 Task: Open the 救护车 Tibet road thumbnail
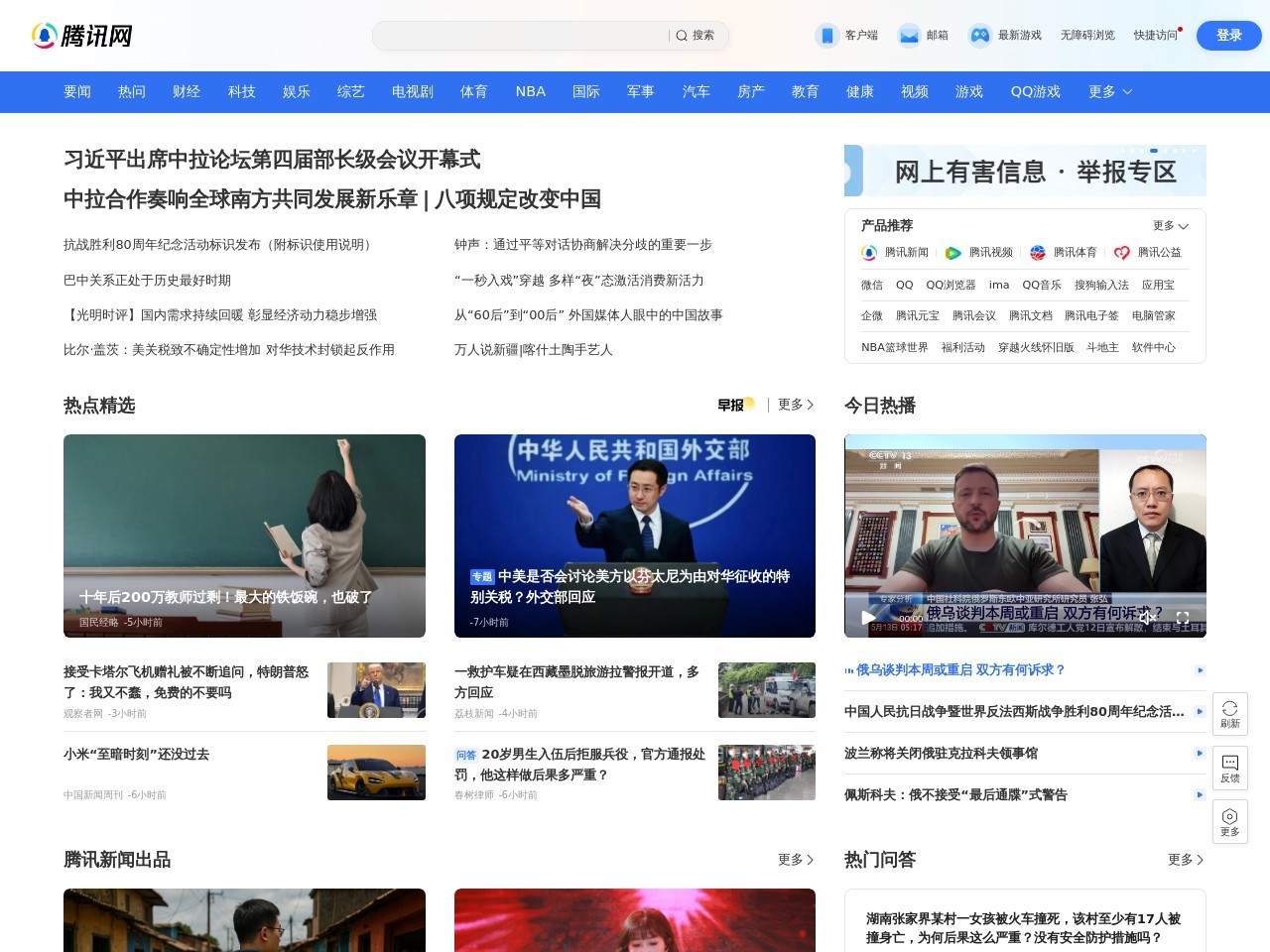point(767,690)
